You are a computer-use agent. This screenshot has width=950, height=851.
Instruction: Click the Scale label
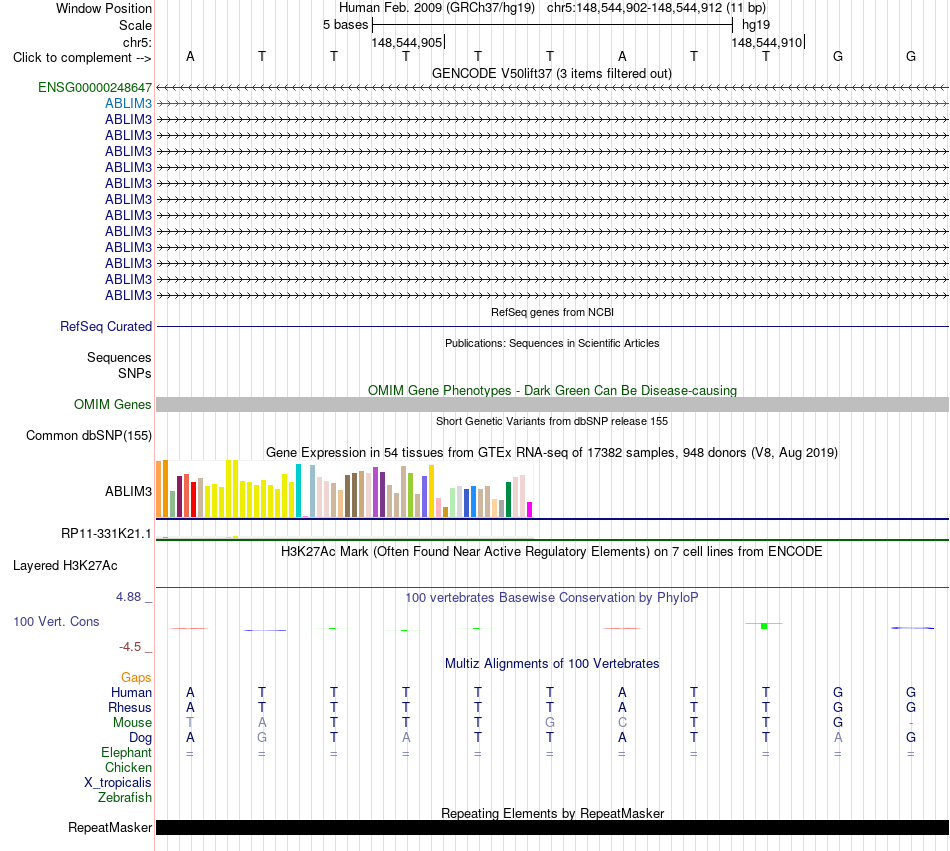(x=135, y=25)
